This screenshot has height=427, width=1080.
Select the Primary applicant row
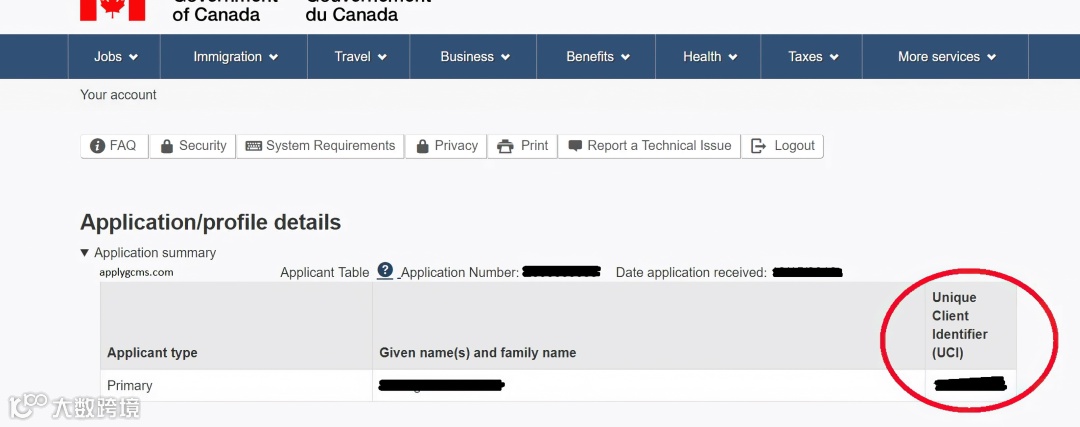130,385
